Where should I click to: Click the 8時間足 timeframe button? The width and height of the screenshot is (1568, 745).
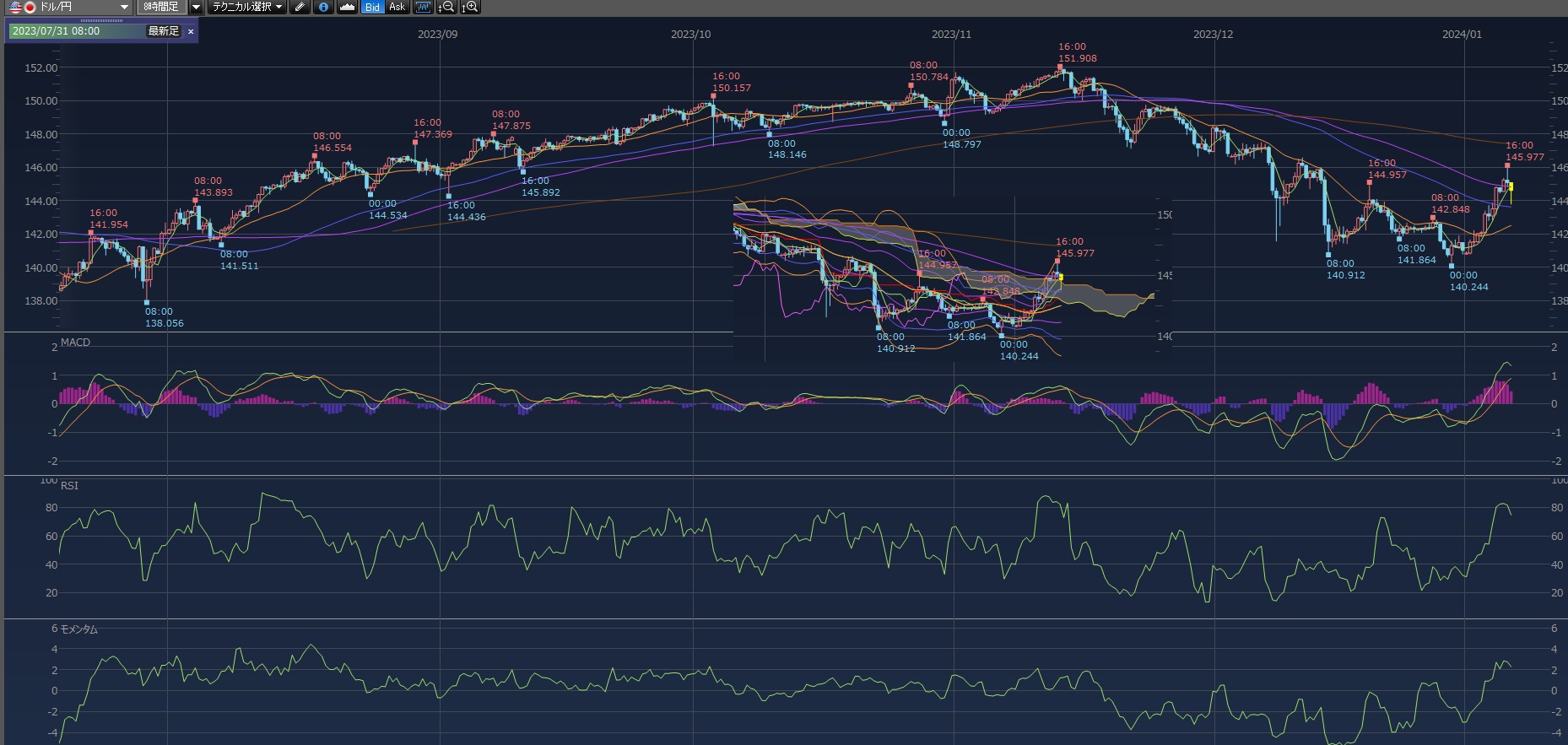[x=160, y=7]
